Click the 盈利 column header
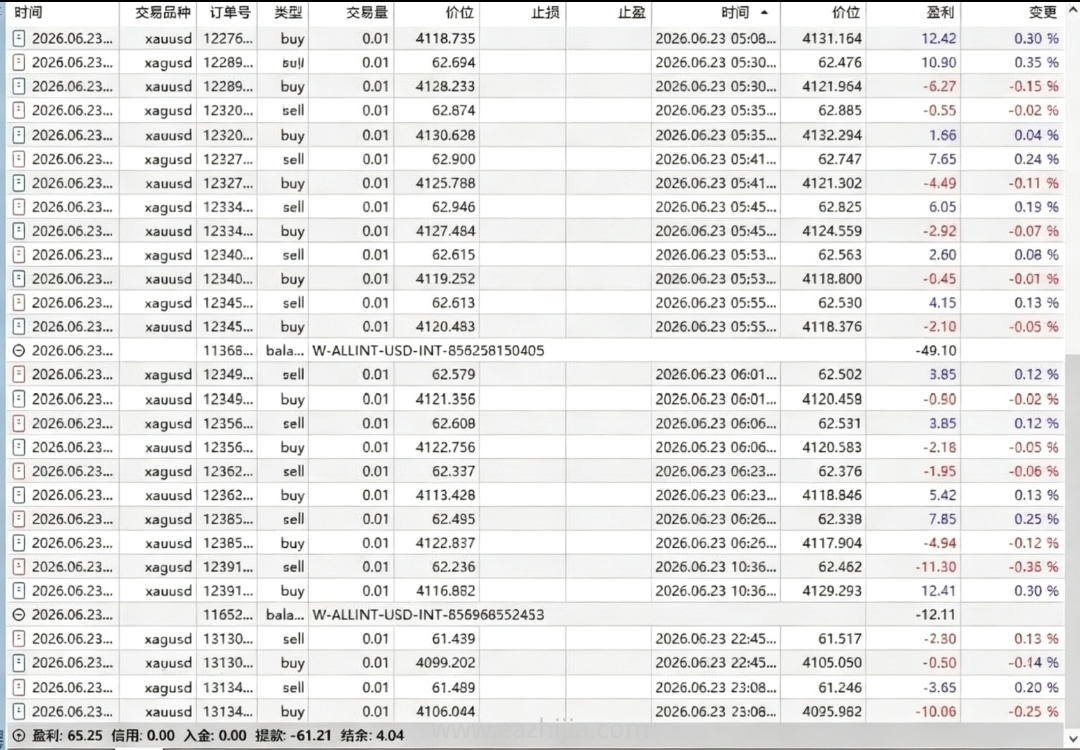The height and width of the screenshot is (750, 1080). 939,12
